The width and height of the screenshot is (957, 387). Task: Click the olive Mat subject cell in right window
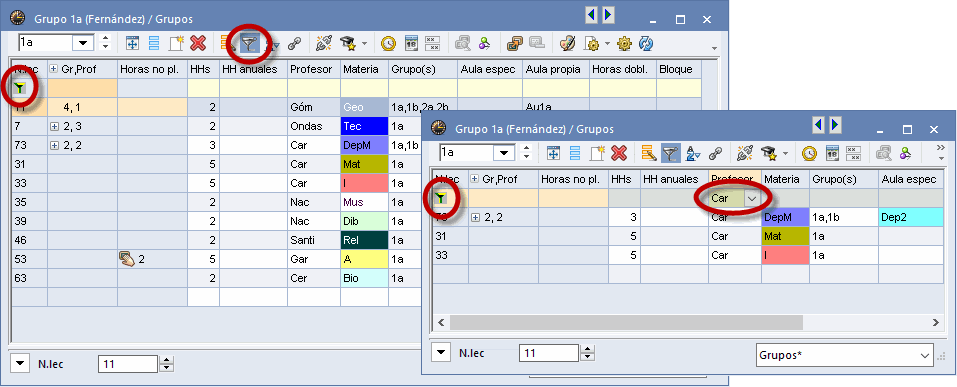pos(785,236)
